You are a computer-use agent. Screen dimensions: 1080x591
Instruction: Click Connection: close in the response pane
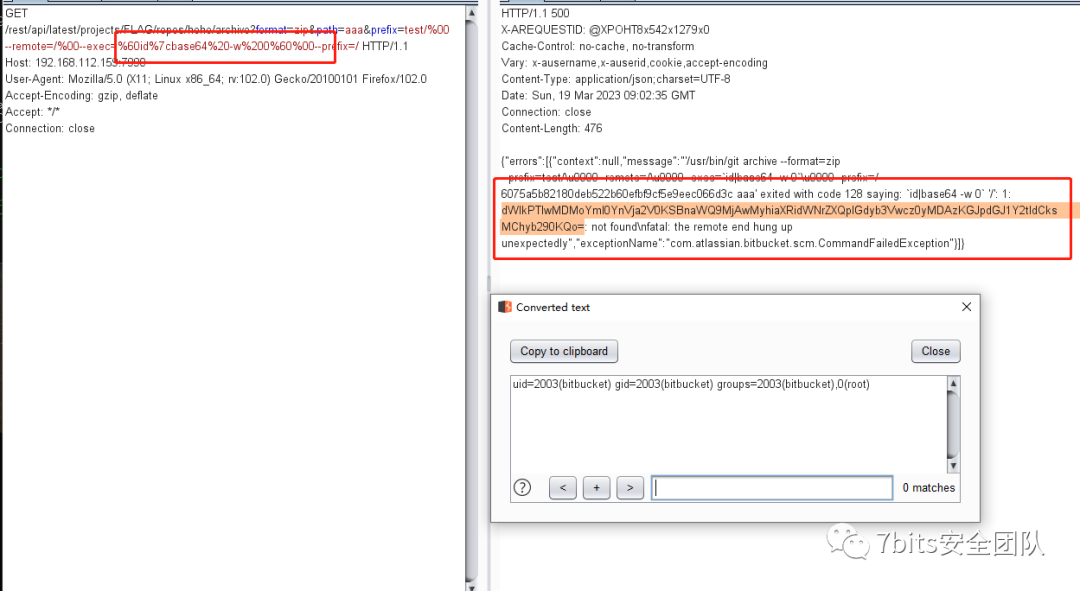click(546, 112)
